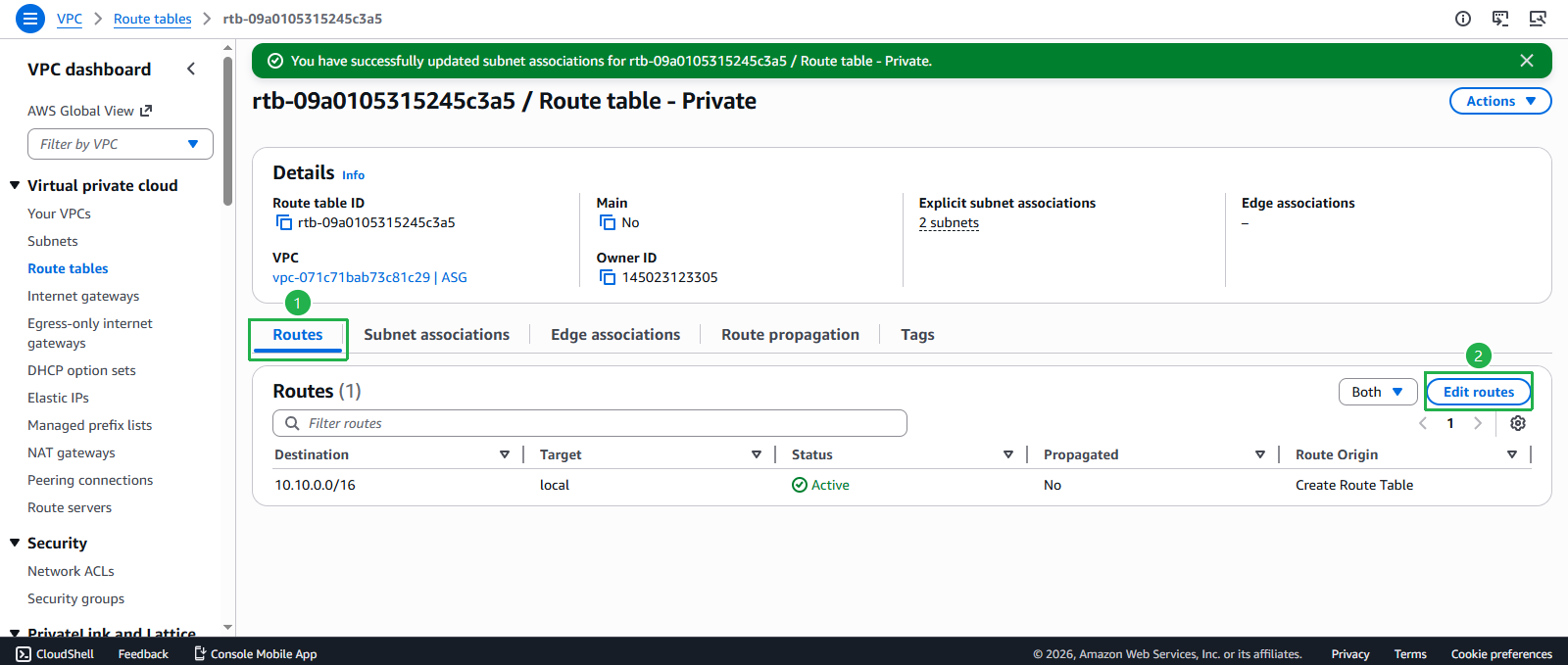Copy the Main value No
1568x665 pixels.
click(x=608, y=222)
